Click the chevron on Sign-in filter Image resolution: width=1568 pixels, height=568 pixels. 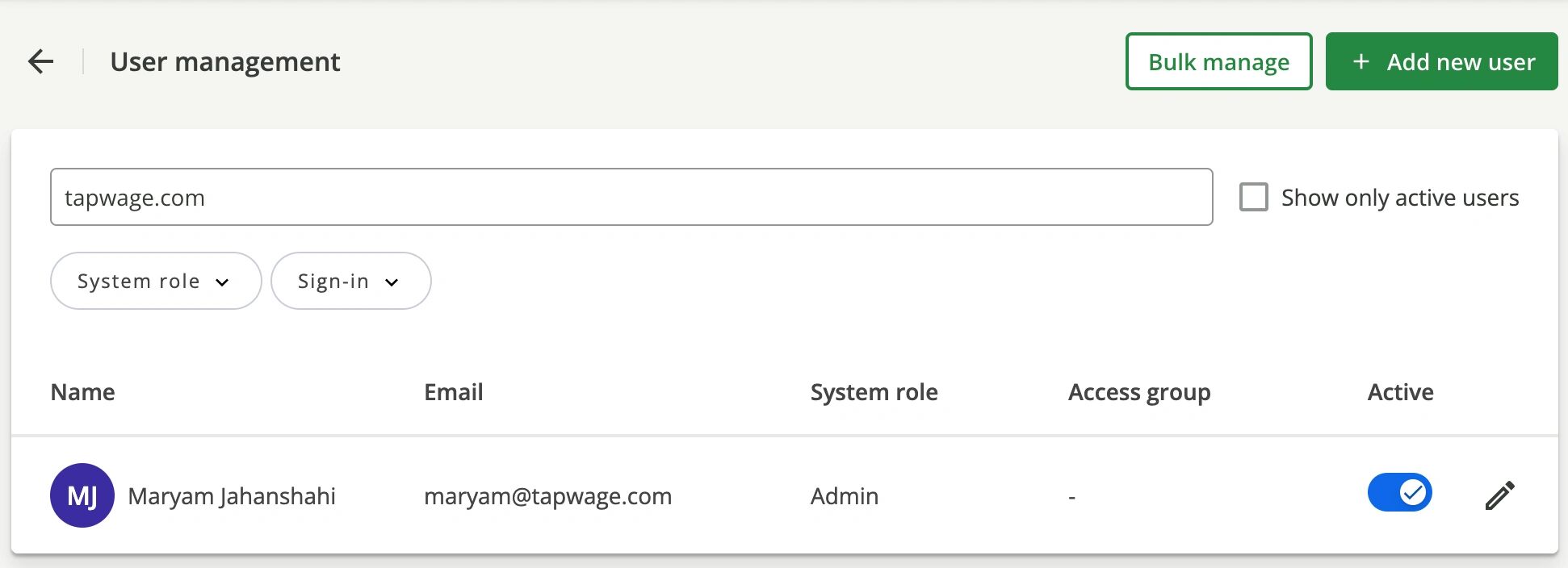coord(392,282)
